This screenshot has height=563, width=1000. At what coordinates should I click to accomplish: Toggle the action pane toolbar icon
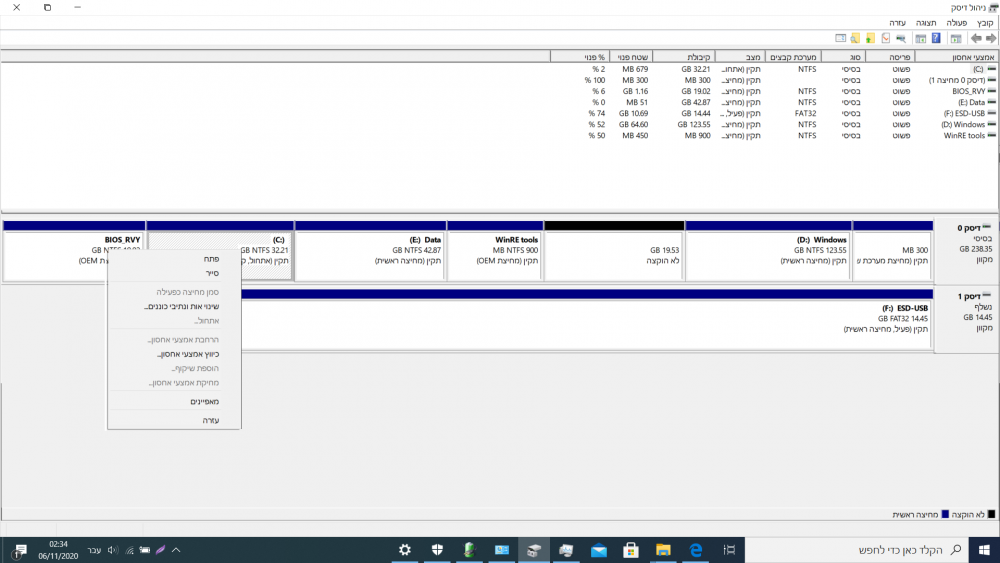pos(920,38)
